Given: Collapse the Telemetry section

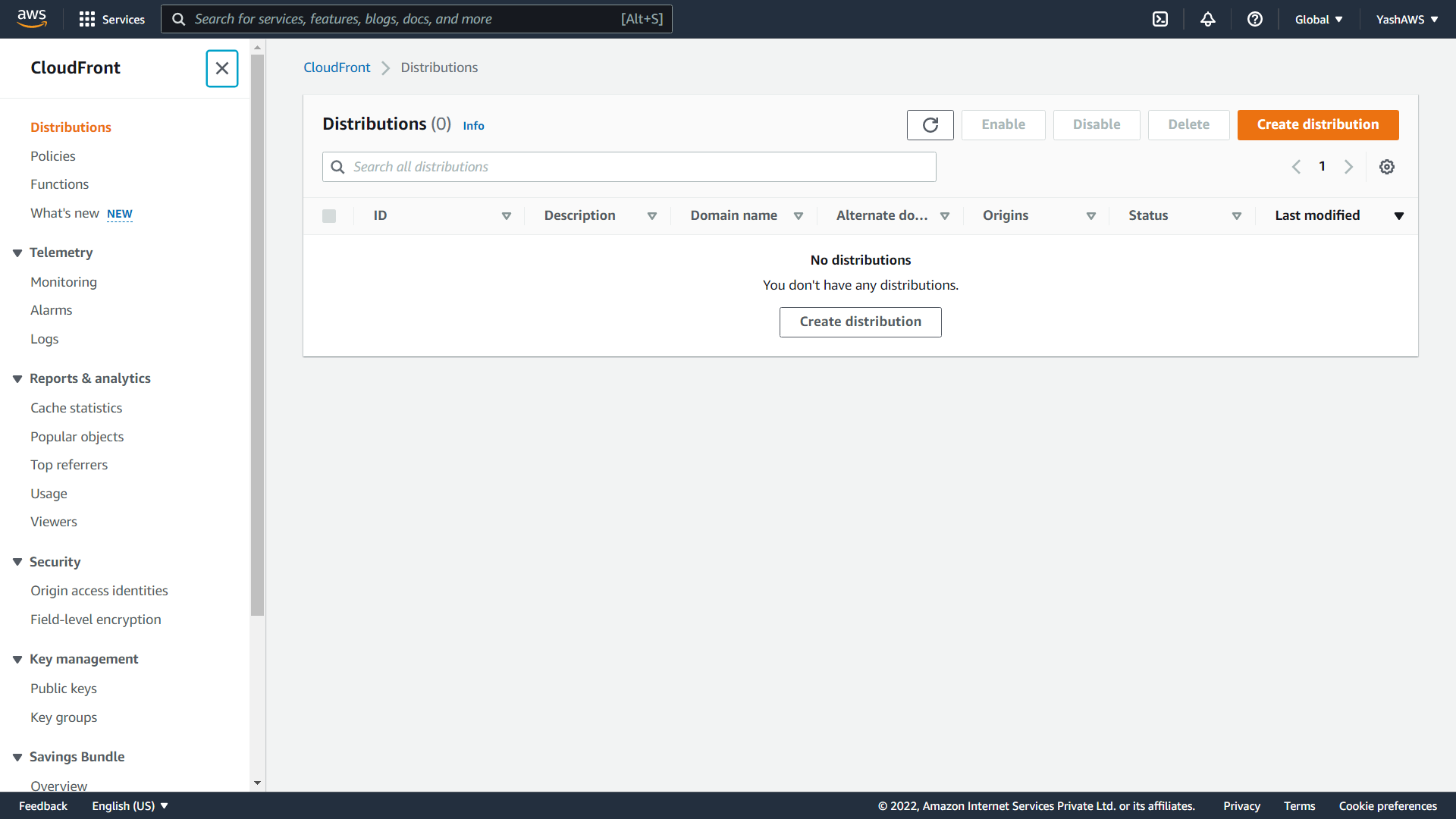Looking at the screenshot, I should tap(17, 253).
